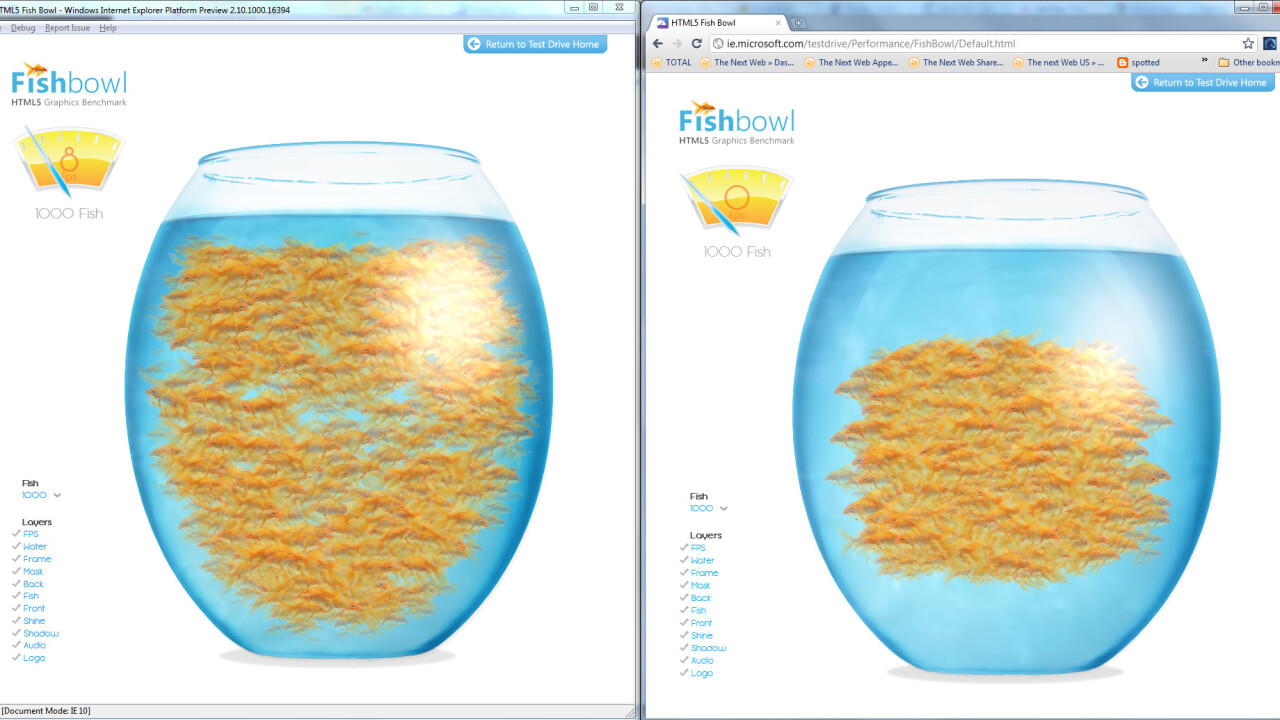Click Chrome's back arrow button
Screen dimensions: 1280x720
tap(657, 44)
